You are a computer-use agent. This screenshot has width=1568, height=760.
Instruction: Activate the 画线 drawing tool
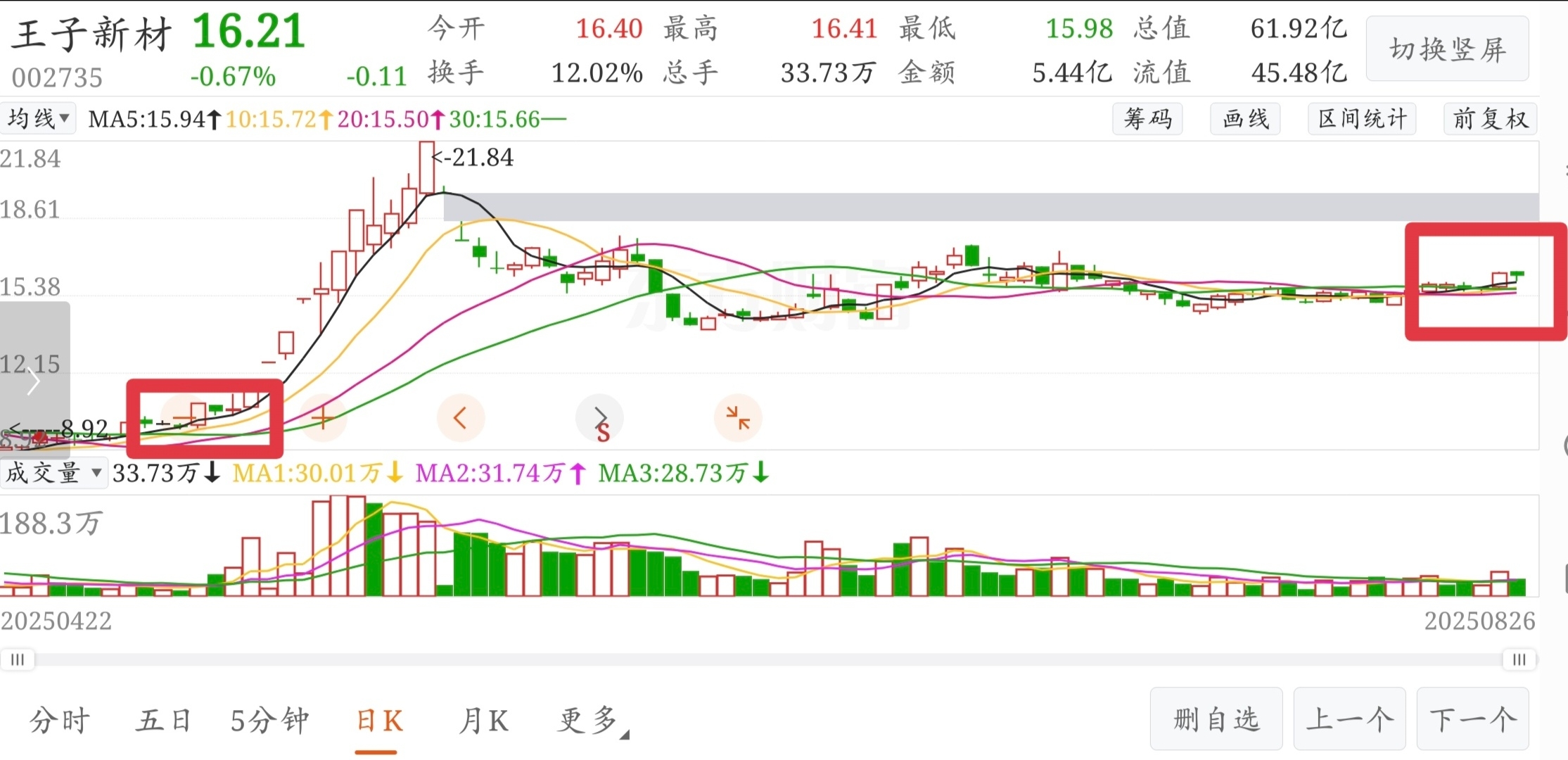pyautogui.click(x=1245, y=118)
